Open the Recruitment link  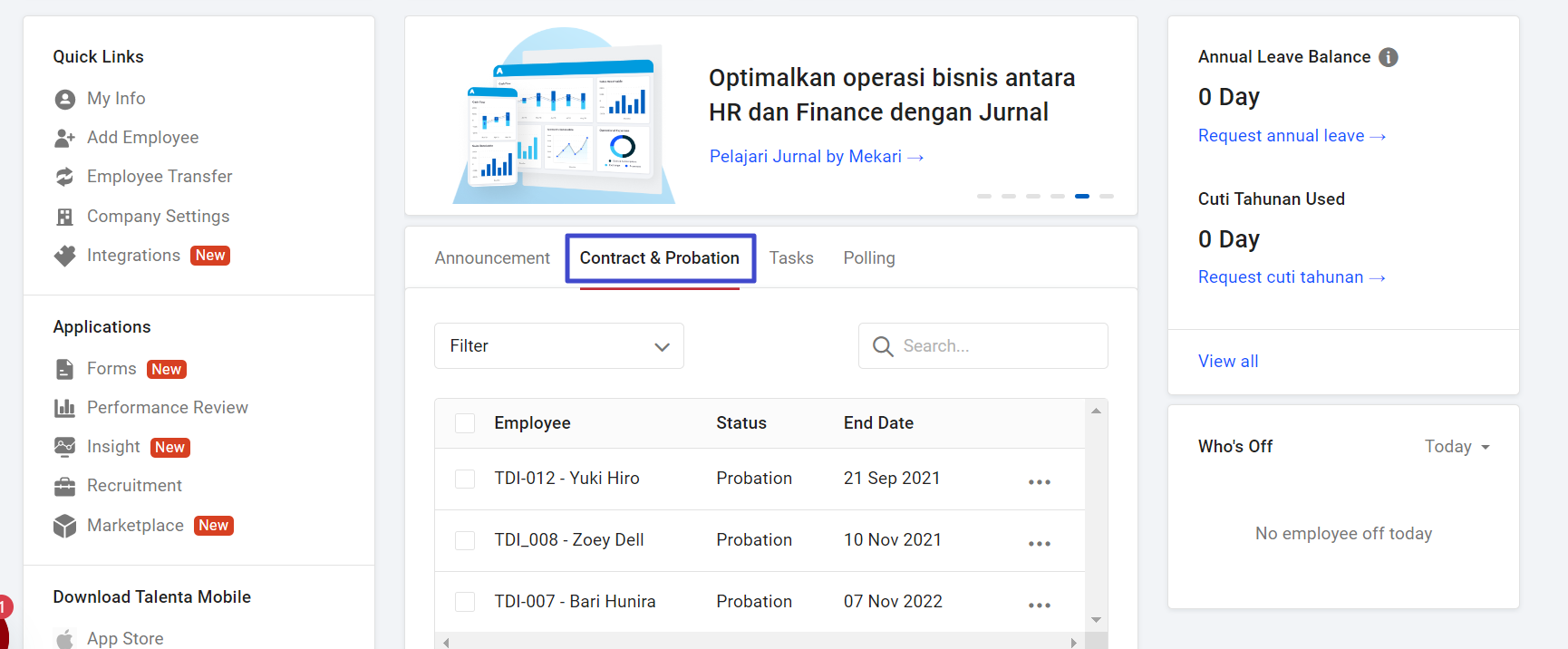coord(134,486)
